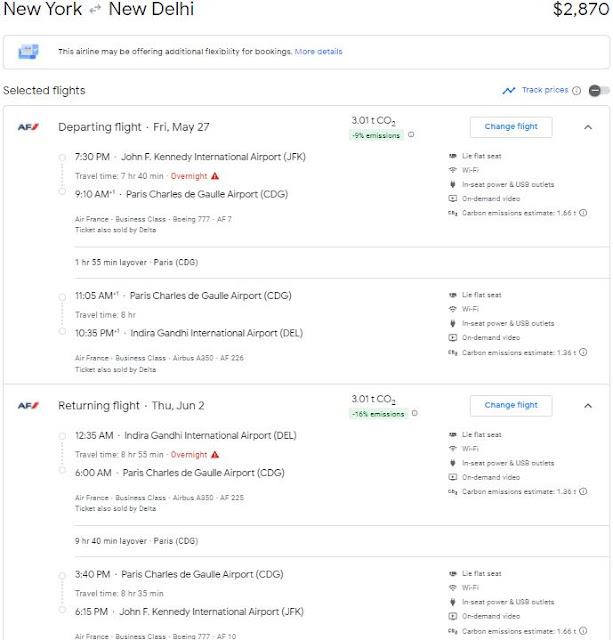Click the flexibility notice luggage icon

coord(28,51)
